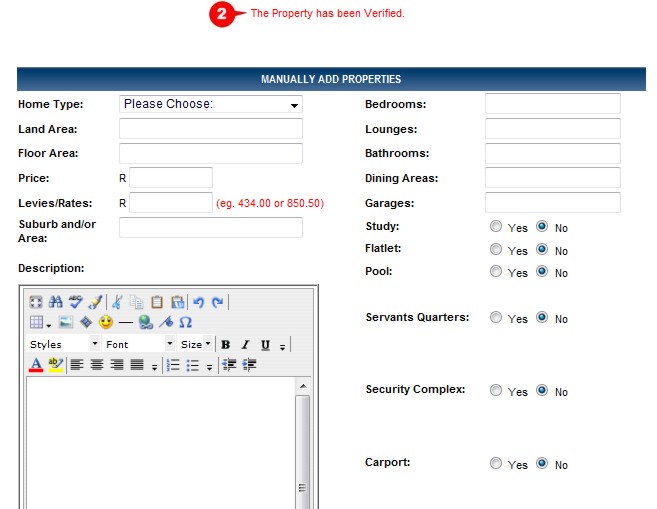Viewport: 657px width, 509px height.
Task: Select No for Flatlet
Action: click(x=542, y=249)
